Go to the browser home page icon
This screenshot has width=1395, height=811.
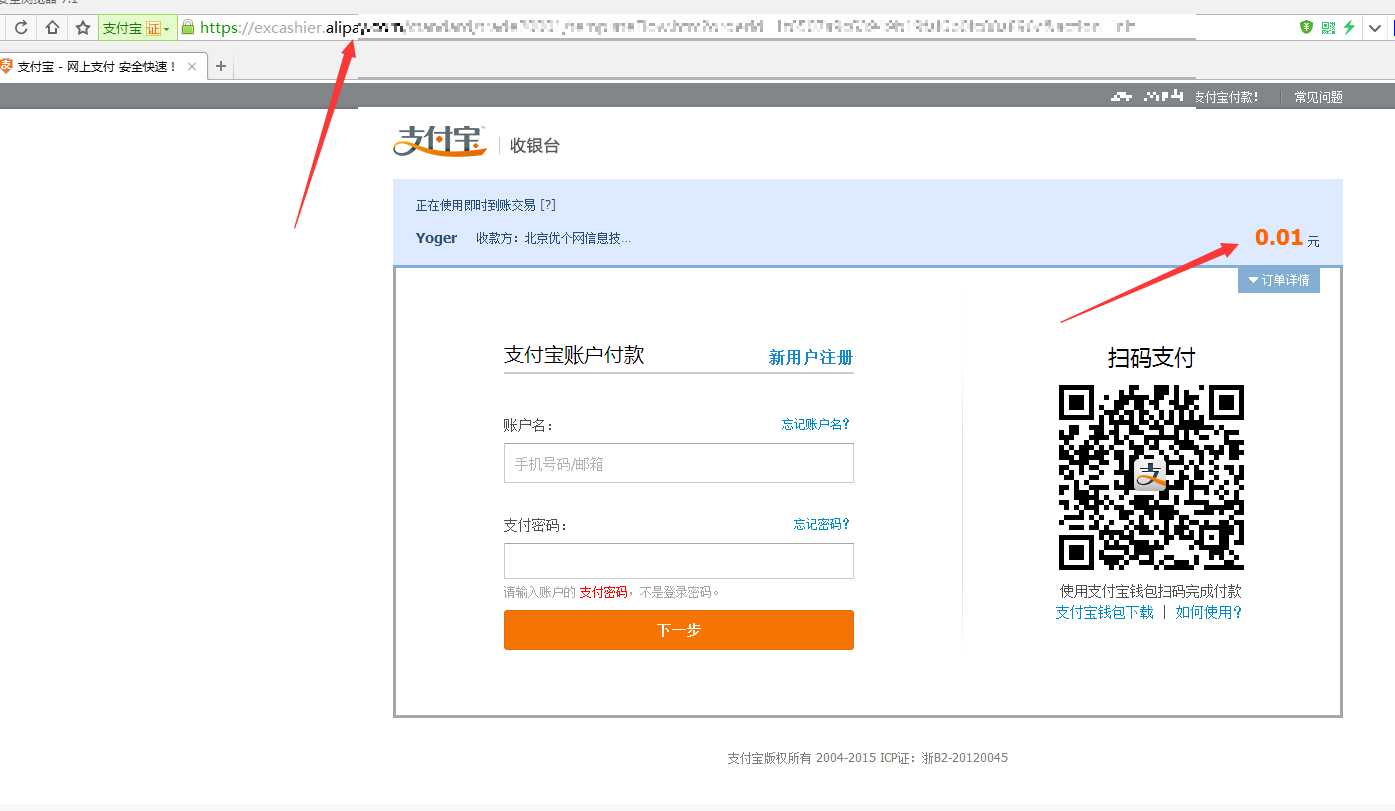(x=52, y=27)
